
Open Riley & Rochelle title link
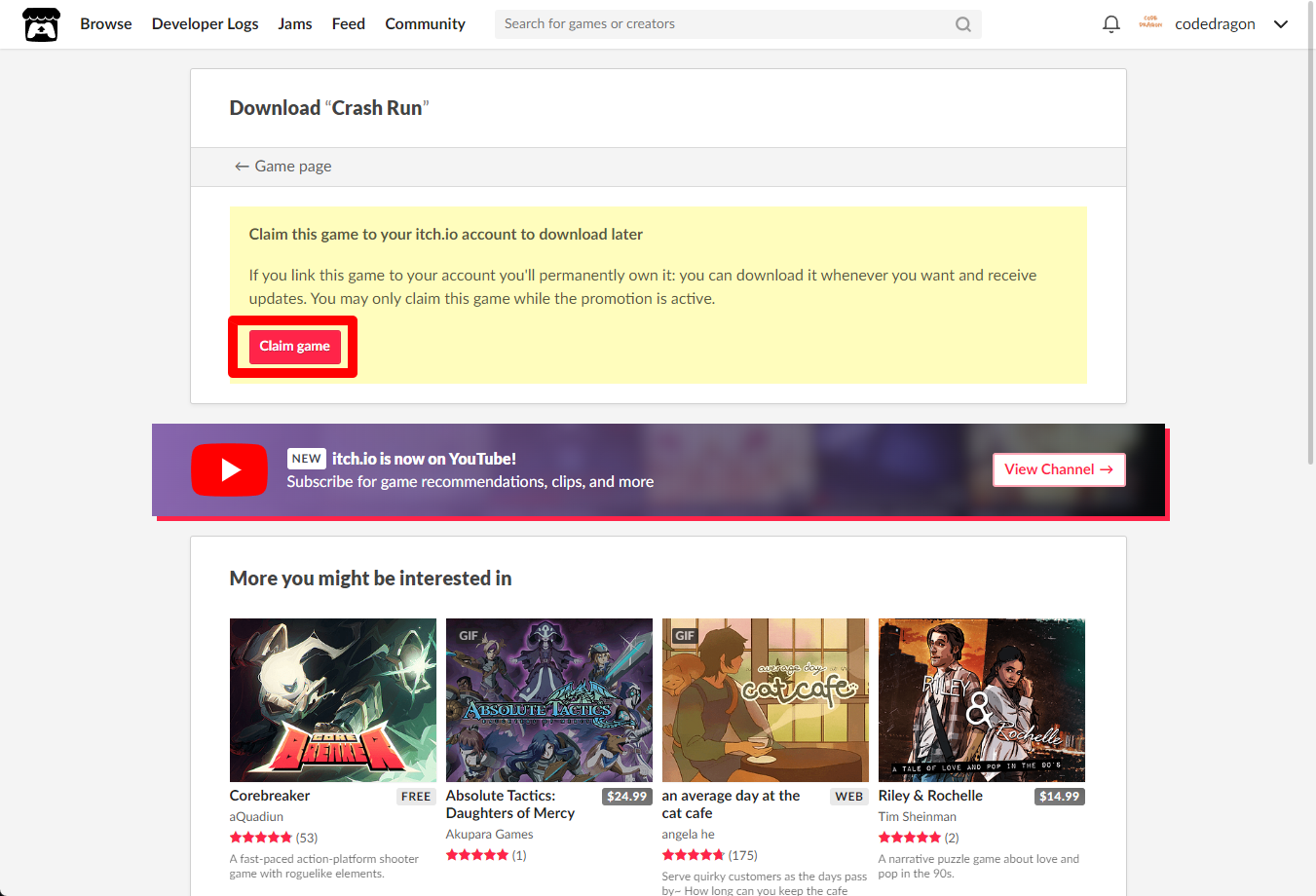tap(930, 796)
